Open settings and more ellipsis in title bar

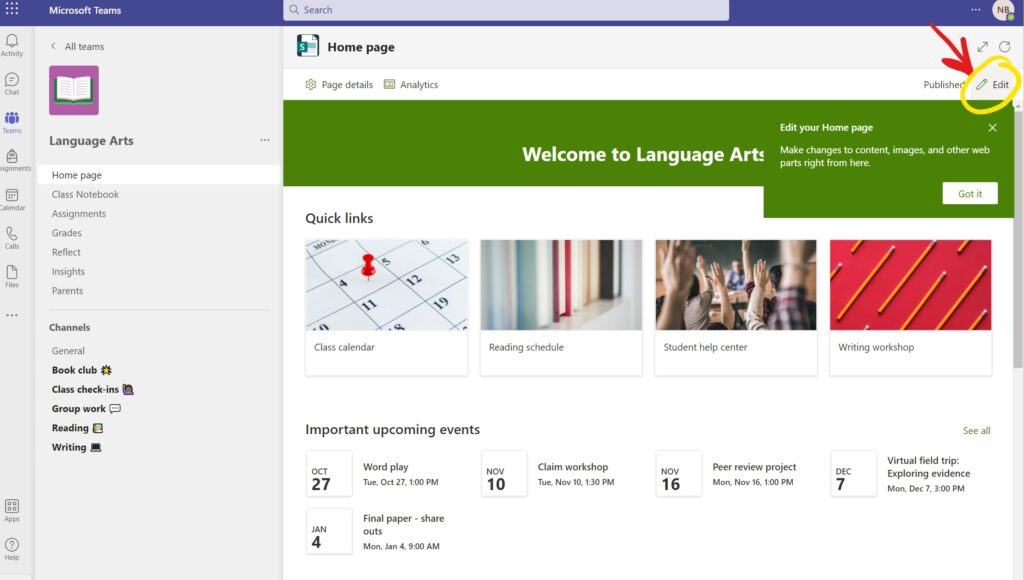(x=975, y=9)
